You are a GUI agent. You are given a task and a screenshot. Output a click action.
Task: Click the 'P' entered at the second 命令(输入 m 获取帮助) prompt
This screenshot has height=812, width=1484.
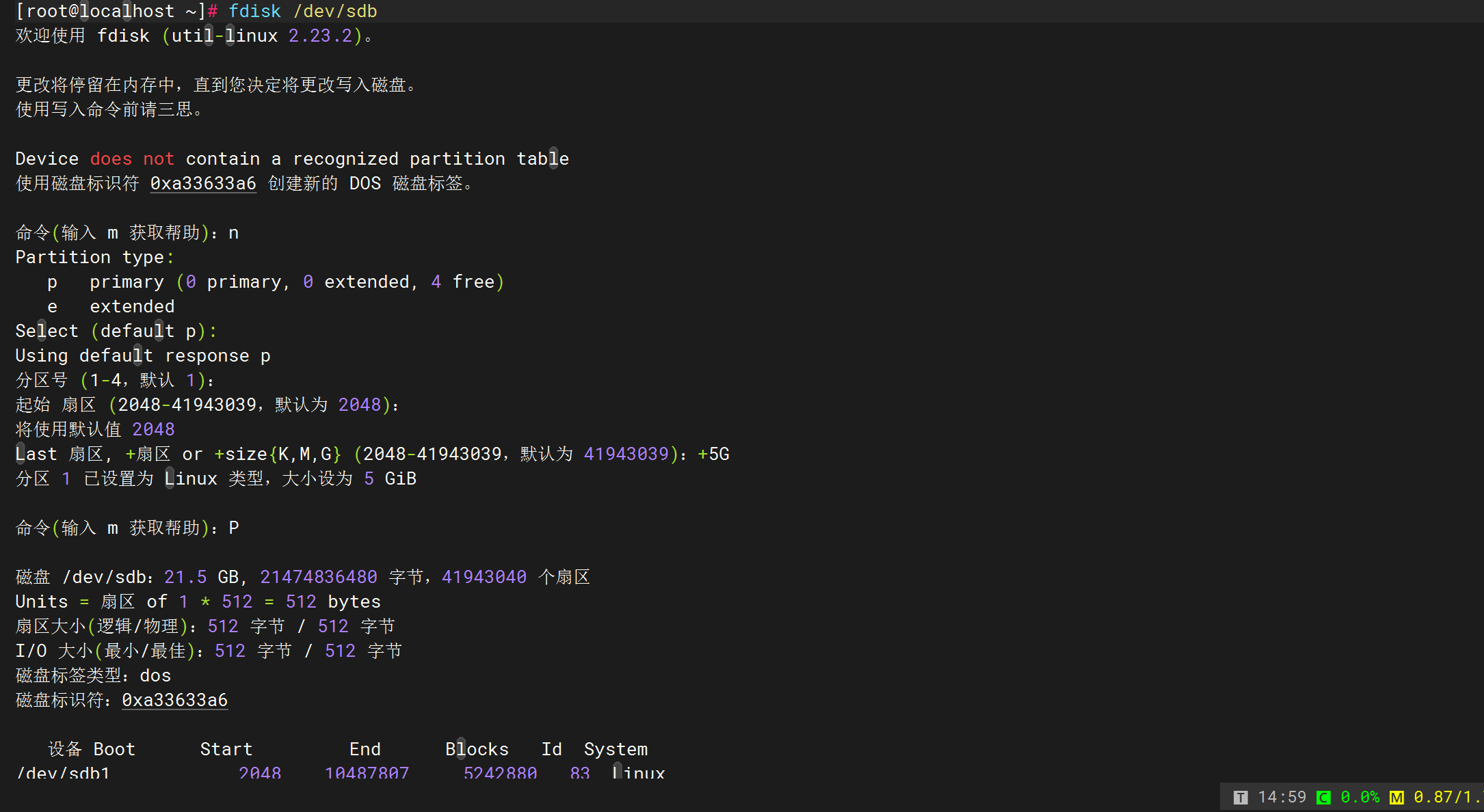[234, 528]
